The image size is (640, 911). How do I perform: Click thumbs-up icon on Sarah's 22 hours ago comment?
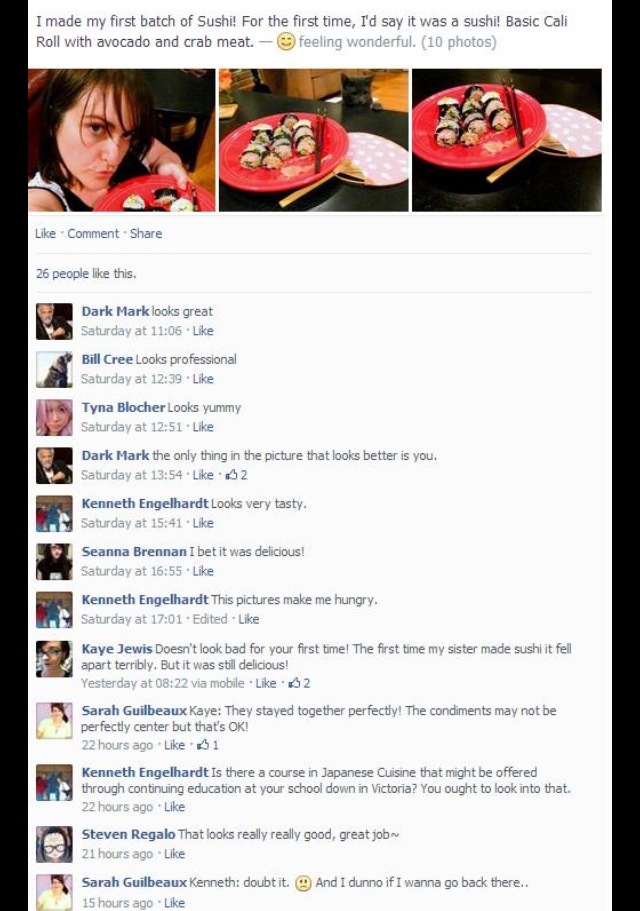[203, 744]
